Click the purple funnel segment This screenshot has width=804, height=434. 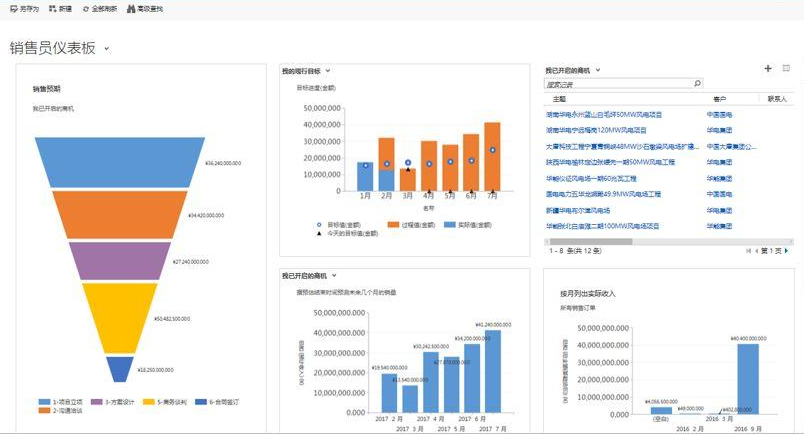tap(120, 261)
